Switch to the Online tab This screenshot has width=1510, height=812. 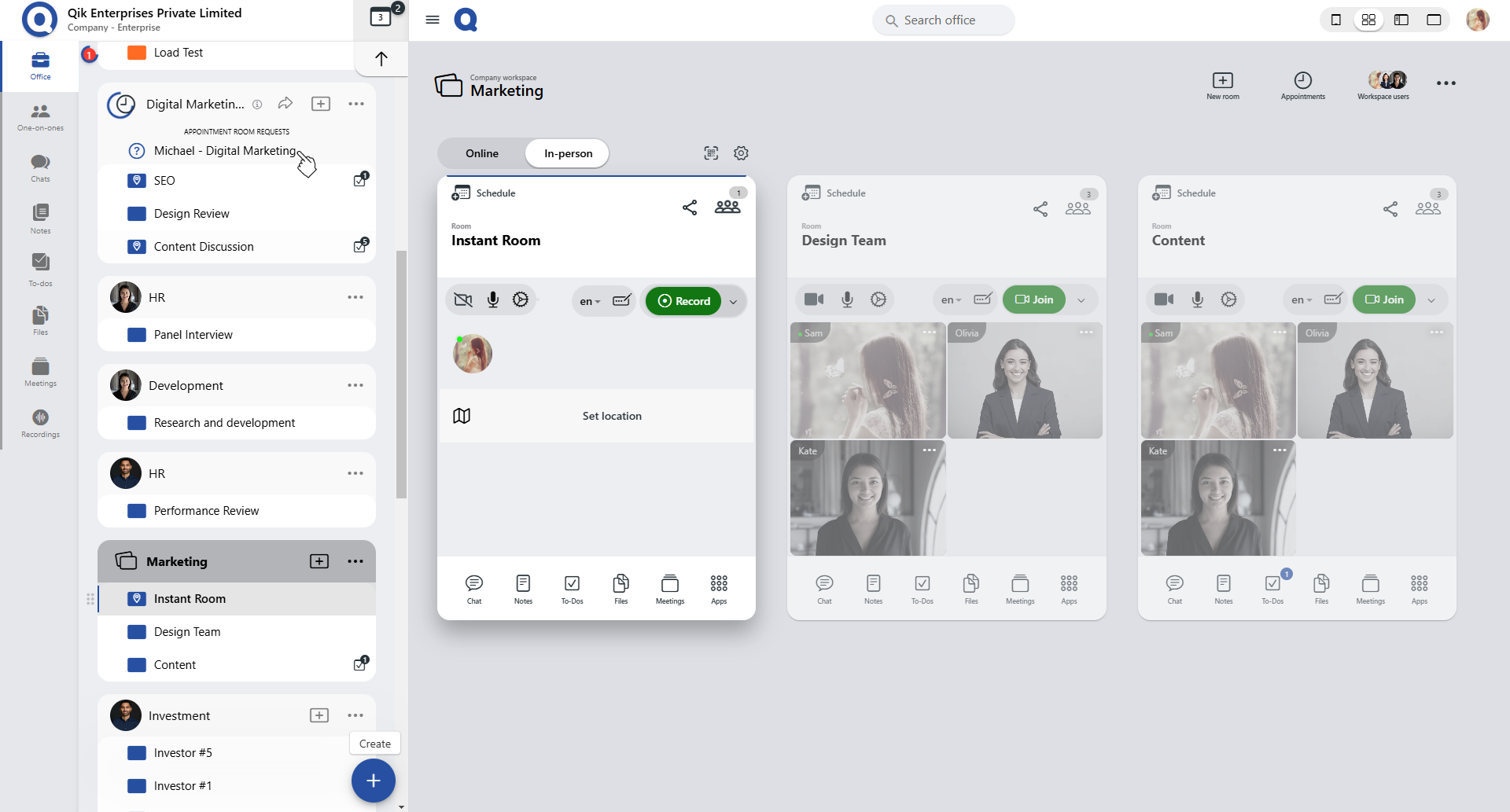pyautogui.click(x=481, y=153)
